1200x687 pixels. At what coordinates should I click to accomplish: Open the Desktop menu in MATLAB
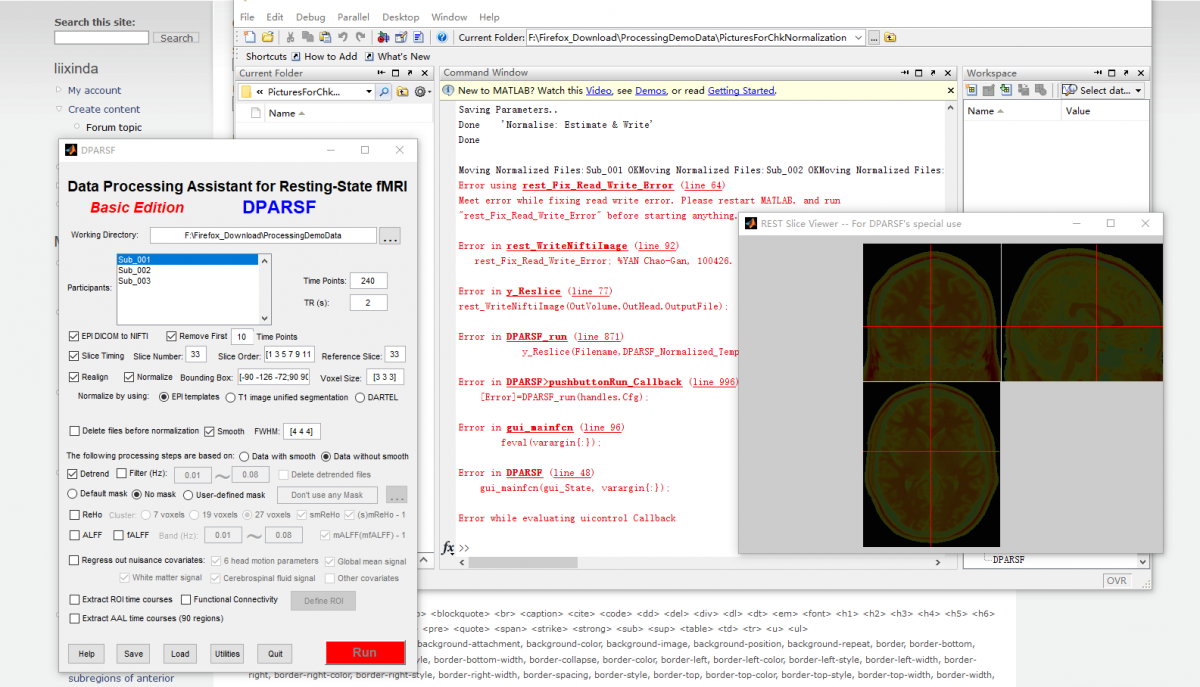click(401, 17)
